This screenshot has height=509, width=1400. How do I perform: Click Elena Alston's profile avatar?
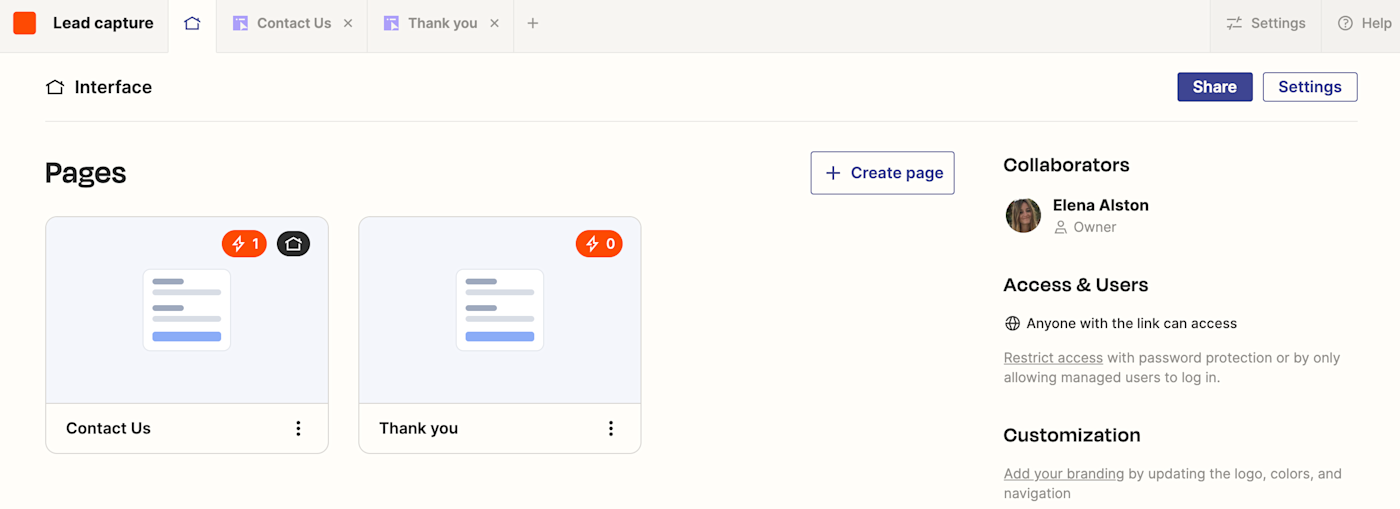point(1023,215)
